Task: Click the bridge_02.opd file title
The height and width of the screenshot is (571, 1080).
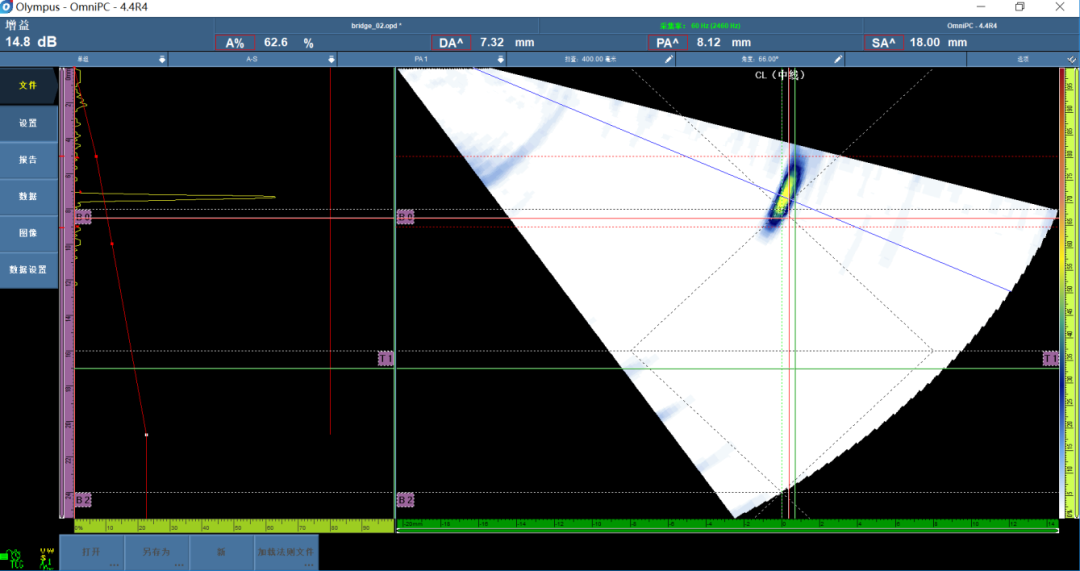Action: [376, 25]
